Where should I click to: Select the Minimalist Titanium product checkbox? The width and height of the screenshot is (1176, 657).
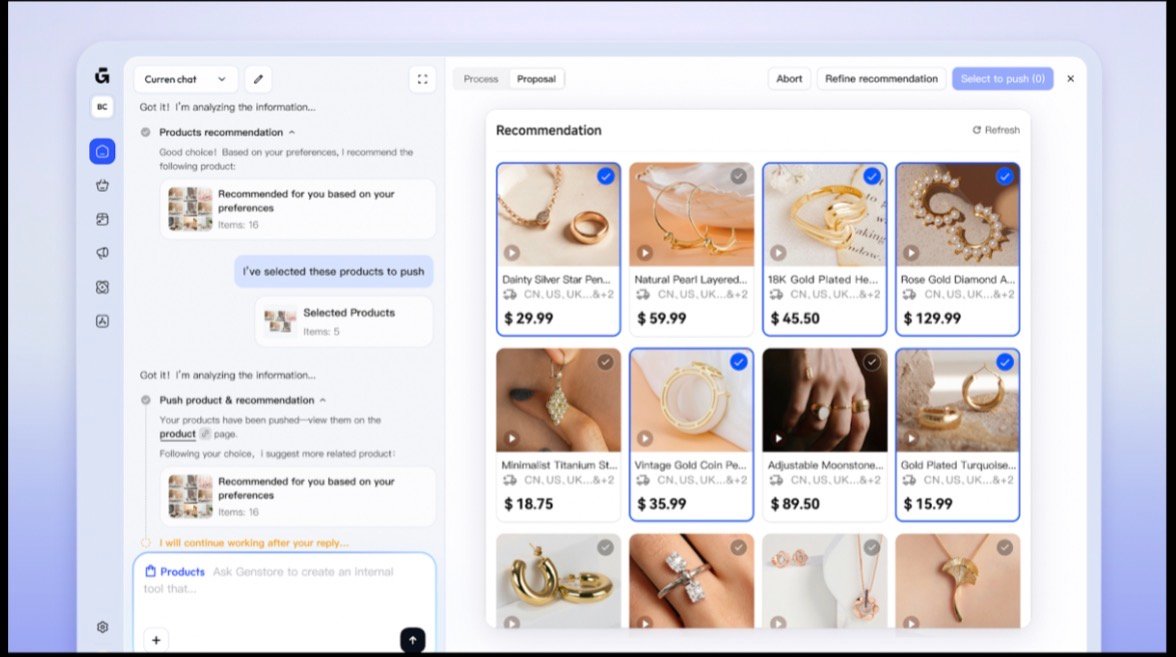[605, 362]
